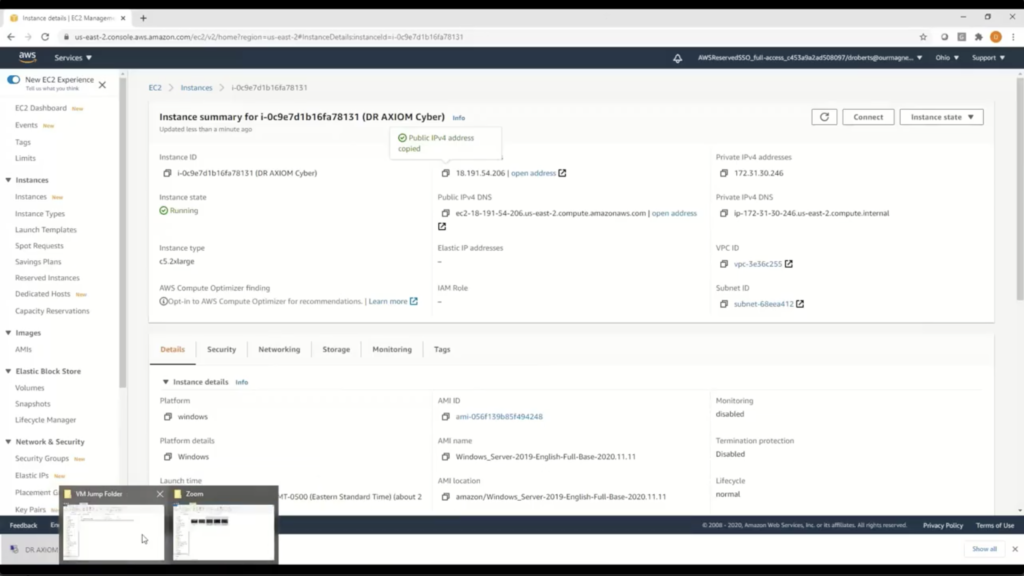The image size is (1024, 576).
Task: Close the New EC2 Experience banner
Action: (103, 85)
